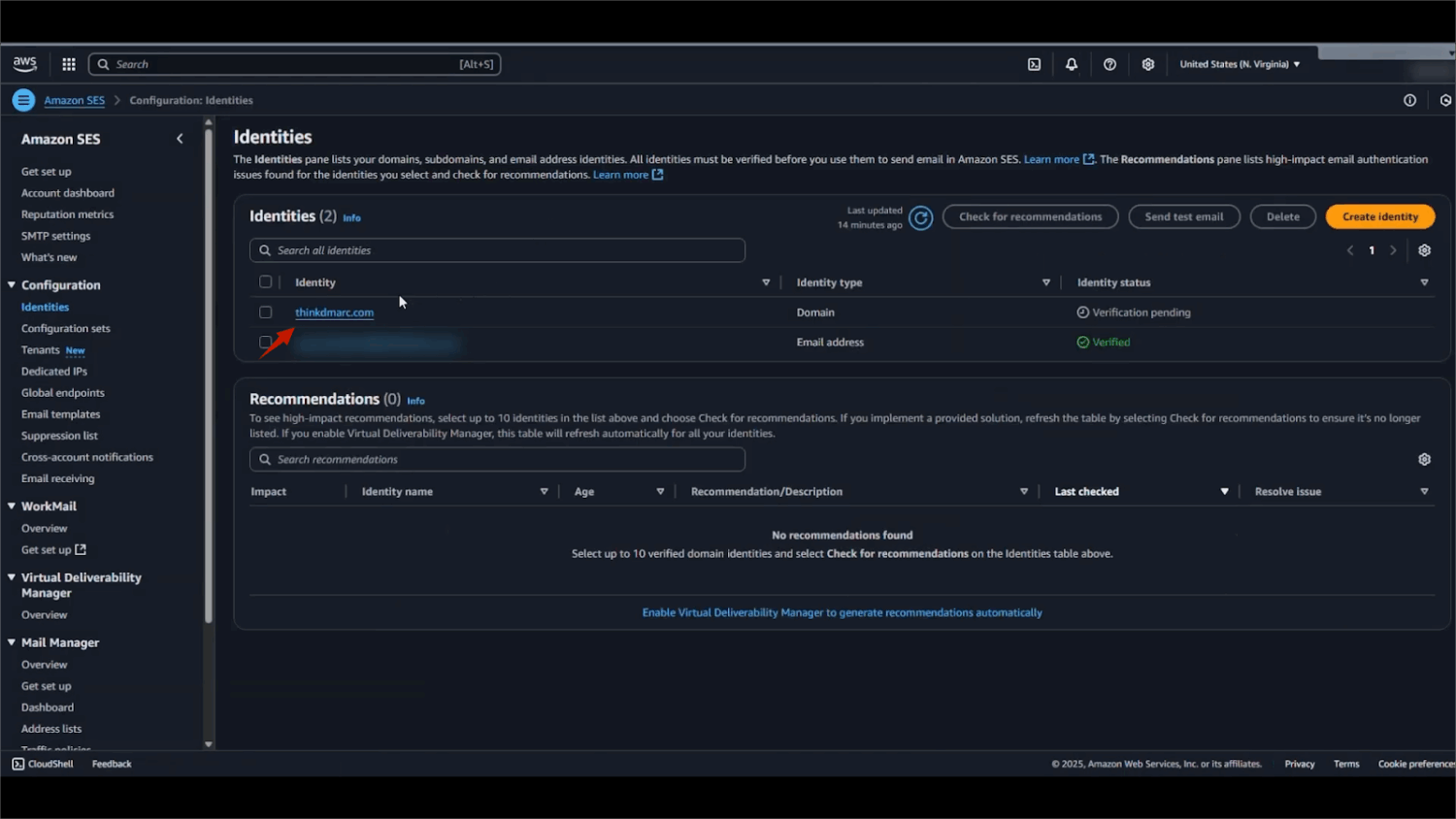The width and height of the screenshot is (1456, 819).
Task: Open the info panel icon beside breadcrumb
Action: coord(1409,100)
